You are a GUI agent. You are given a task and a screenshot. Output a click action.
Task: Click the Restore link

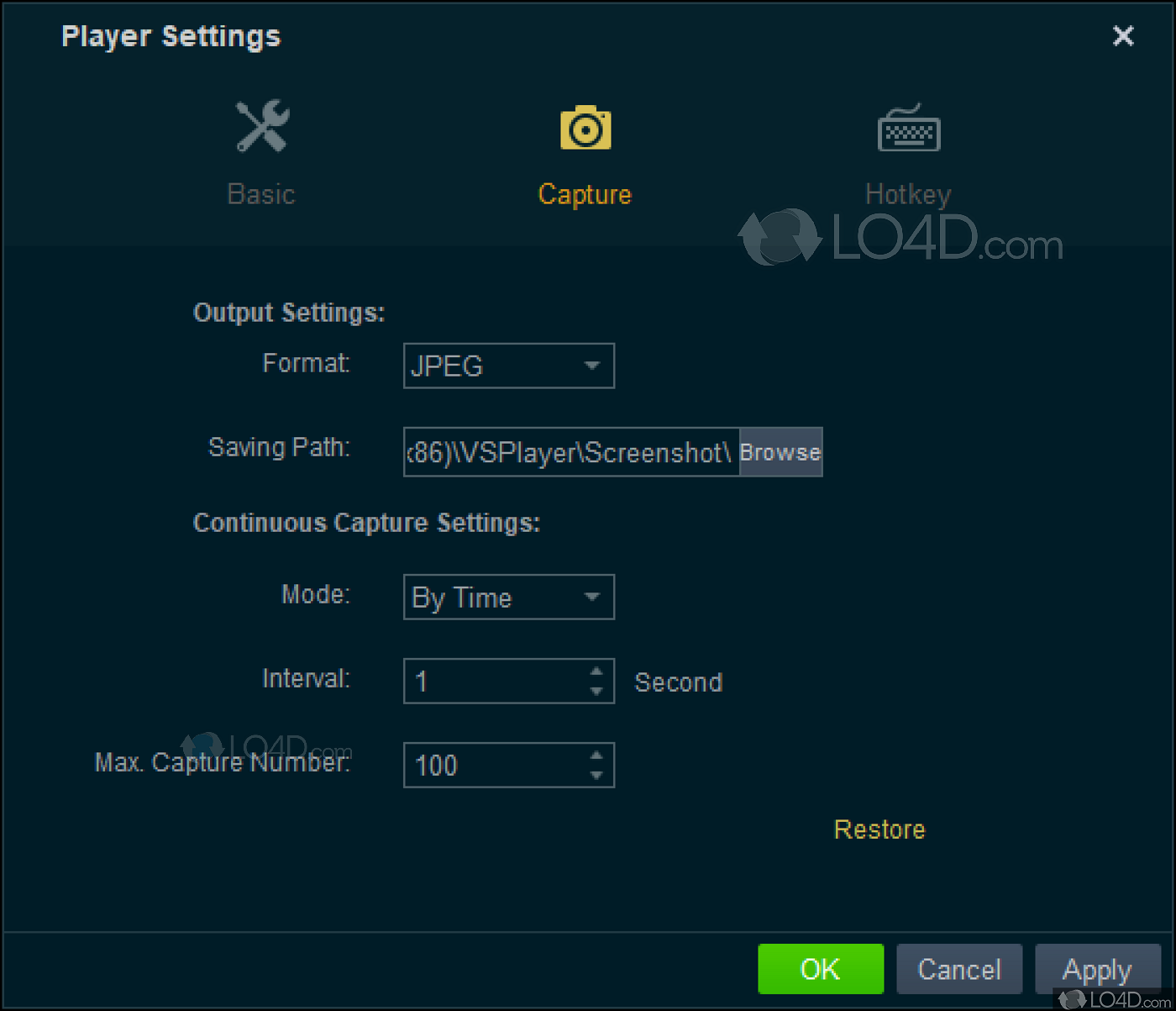click(879, 829)
